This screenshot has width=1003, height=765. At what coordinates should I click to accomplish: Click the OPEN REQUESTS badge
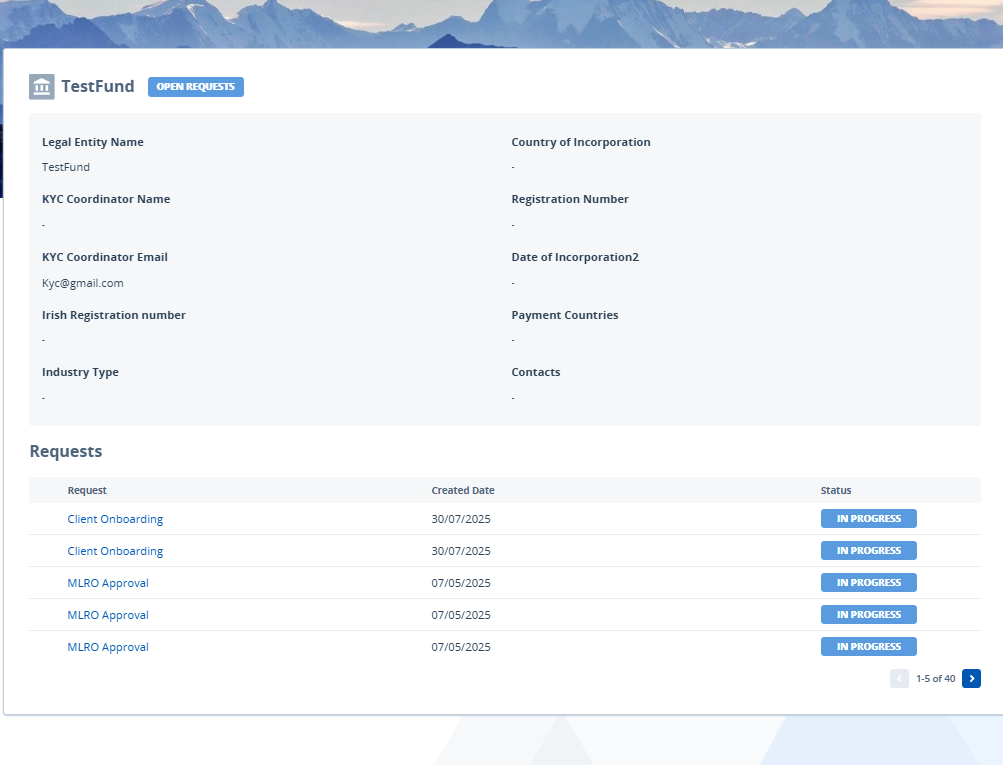pos(195,87)
